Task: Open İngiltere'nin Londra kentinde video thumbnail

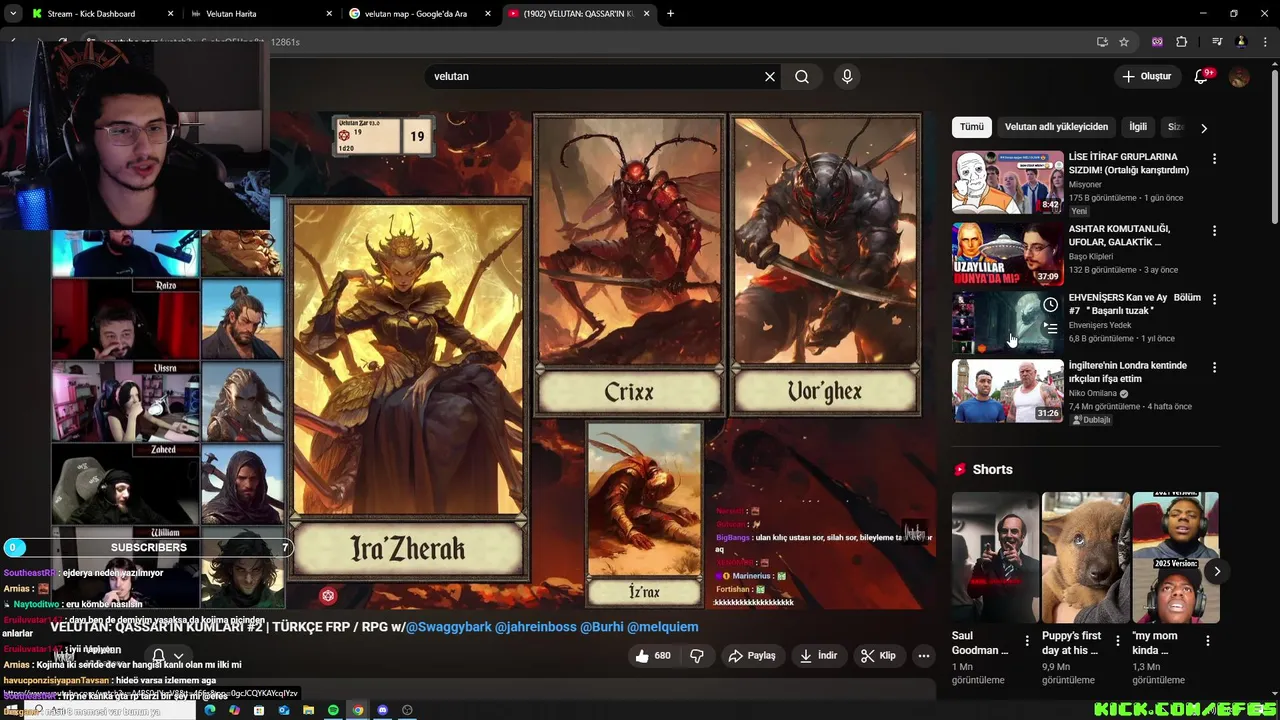Action: pyautogui.click(x=1007, y=391)
